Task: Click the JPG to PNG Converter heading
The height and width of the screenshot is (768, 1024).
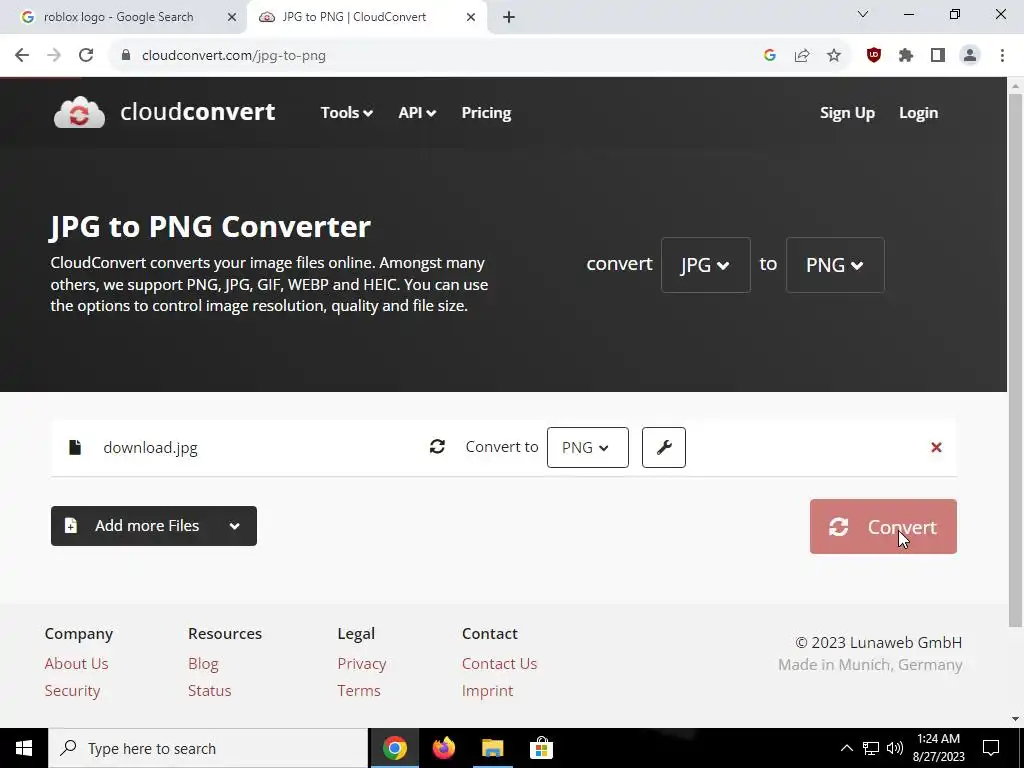Action: coord(210,227)
